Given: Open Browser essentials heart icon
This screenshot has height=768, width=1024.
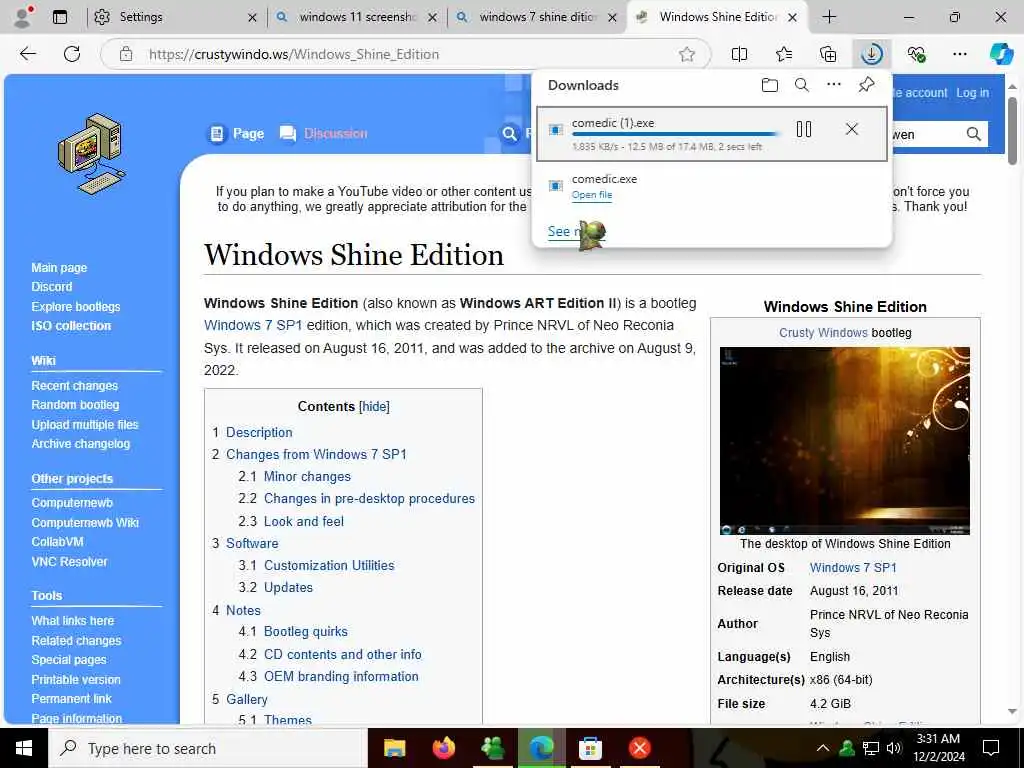Looking at the screenshot, I should pyautogui.click(x=916, y=54).
